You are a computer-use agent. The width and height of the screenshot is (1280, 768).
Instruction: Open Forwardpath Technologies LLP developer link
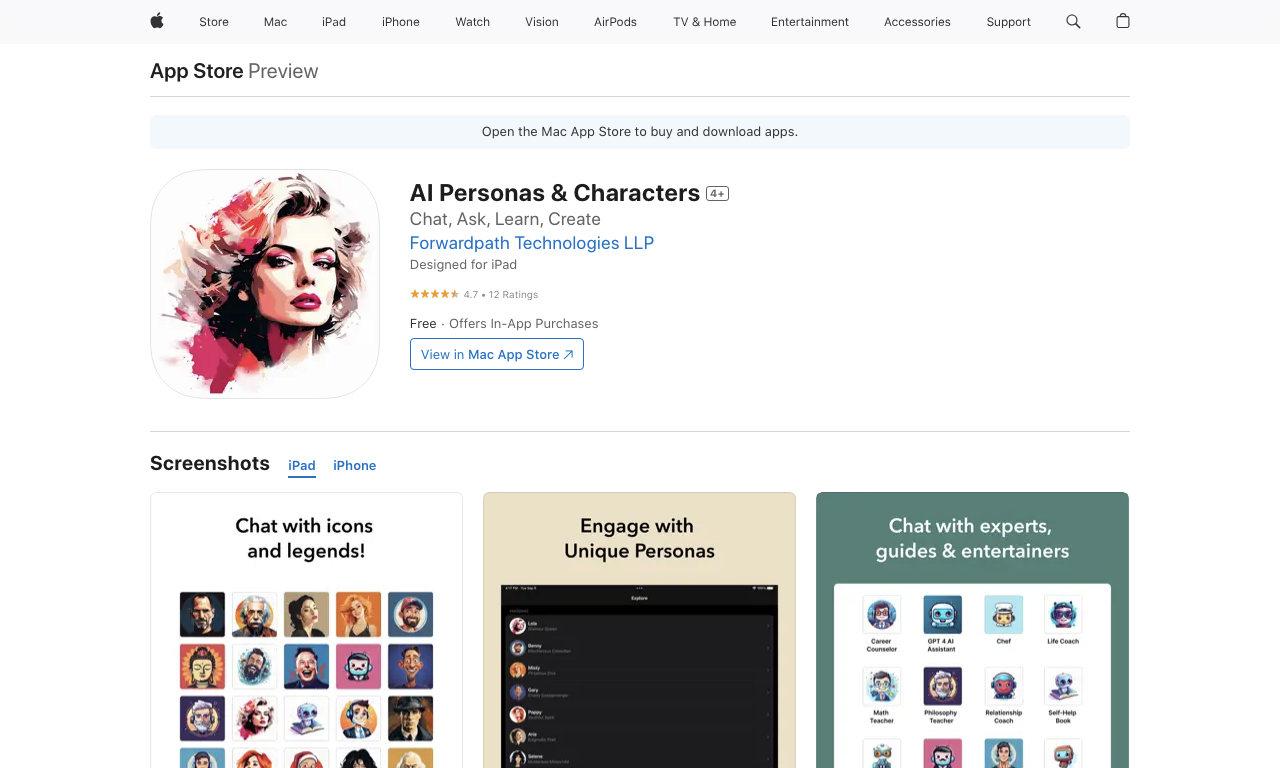click(532, 243)
